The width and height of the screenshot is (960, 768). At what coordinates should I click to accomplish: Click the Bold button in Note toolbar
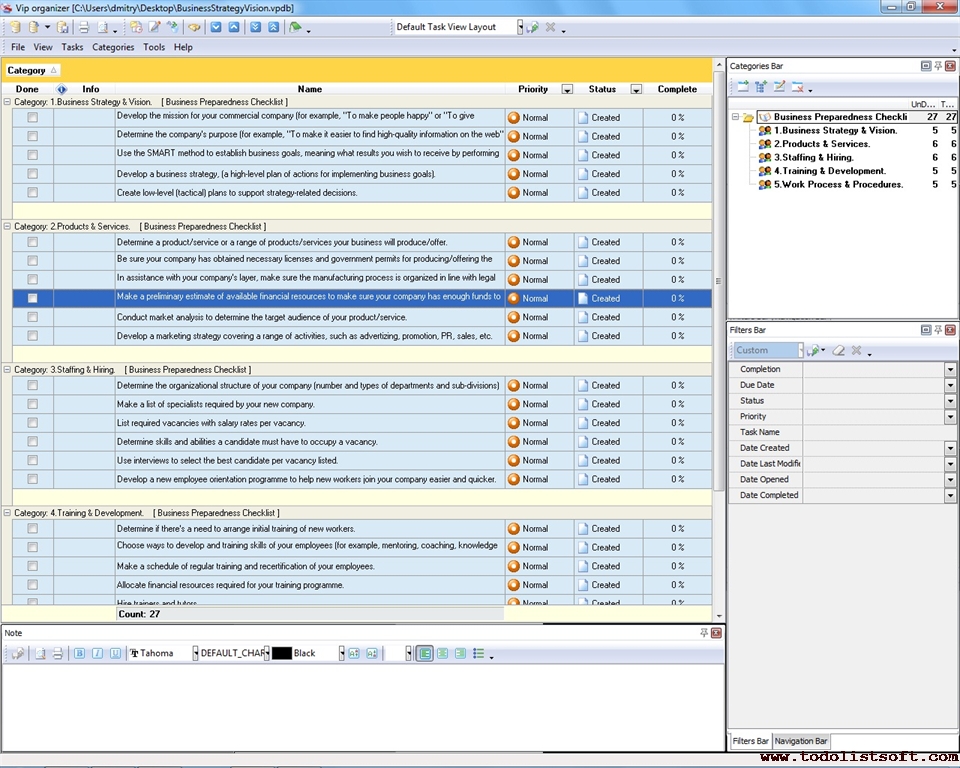(x=80, y=653)
